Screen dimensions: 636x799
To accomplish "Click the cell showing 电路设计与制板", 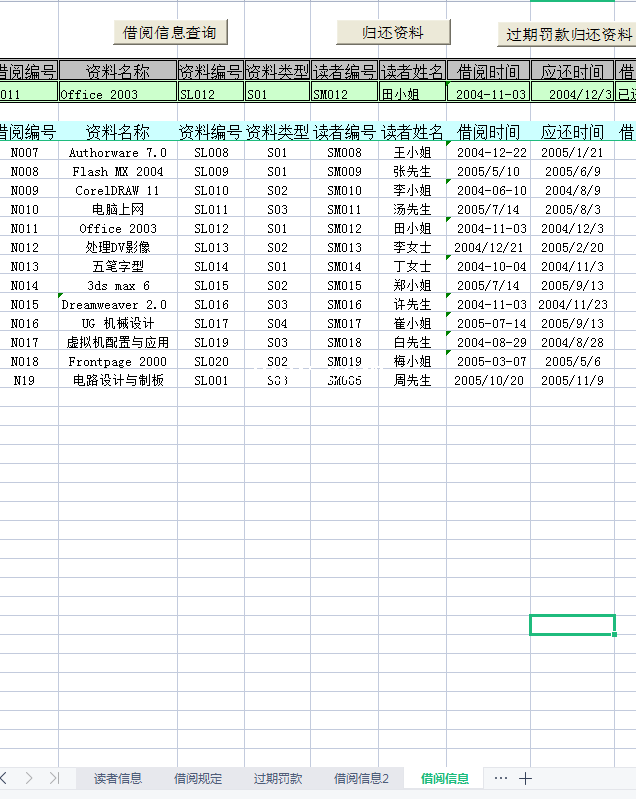I will 118,381.
